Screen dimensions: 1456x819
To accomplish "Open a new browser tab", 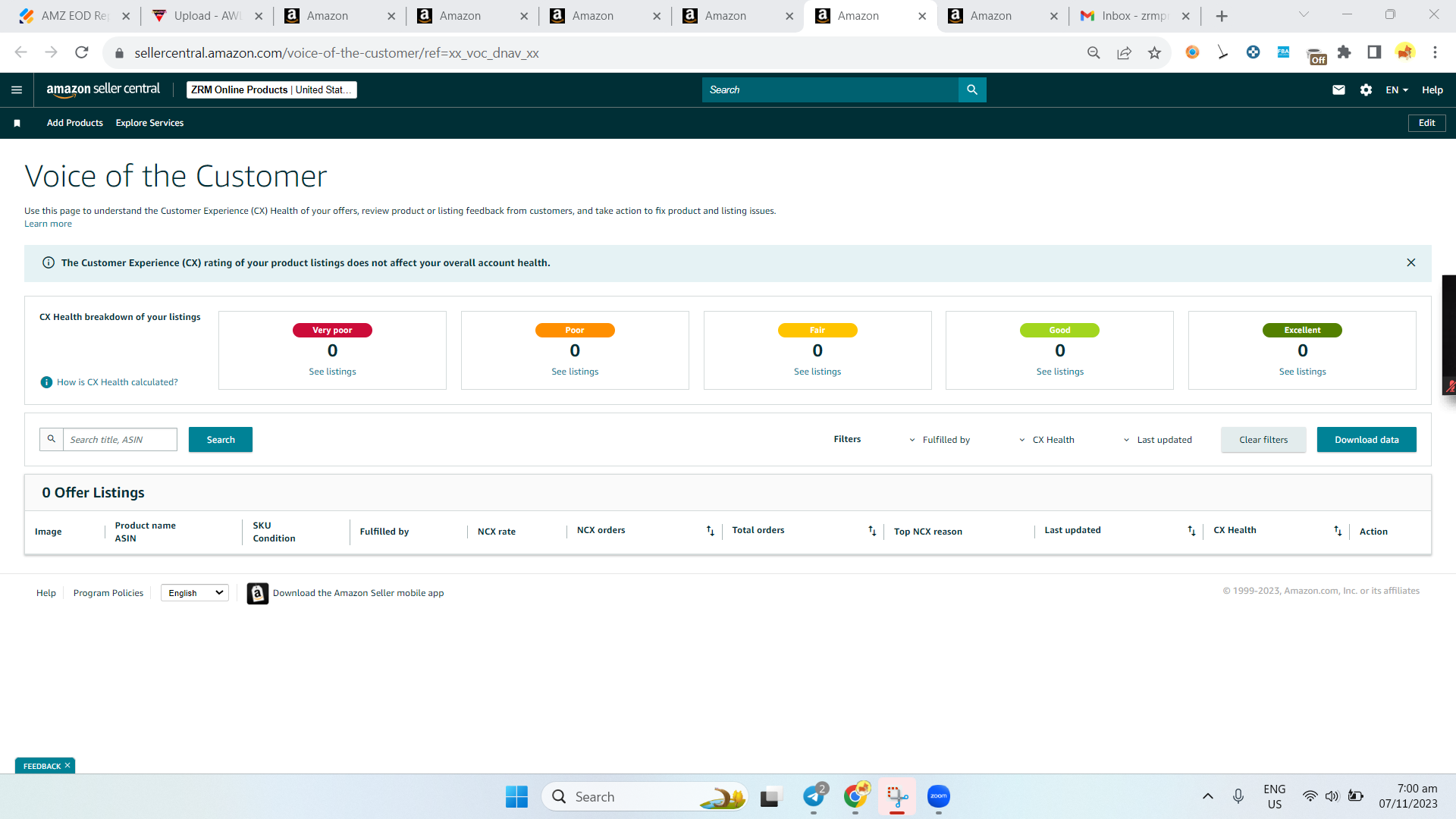I will click(1222, 16).
